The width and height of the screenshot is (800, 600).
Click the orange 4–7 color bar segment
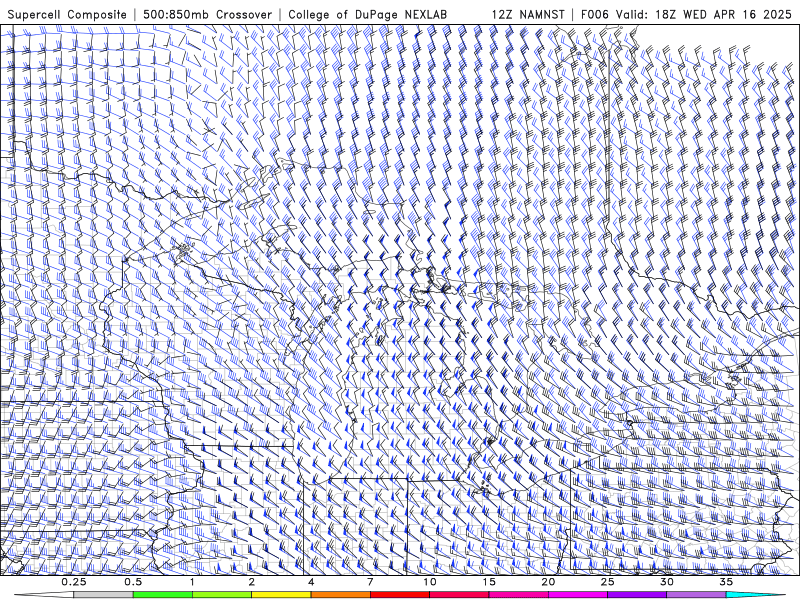pos(340,595)
